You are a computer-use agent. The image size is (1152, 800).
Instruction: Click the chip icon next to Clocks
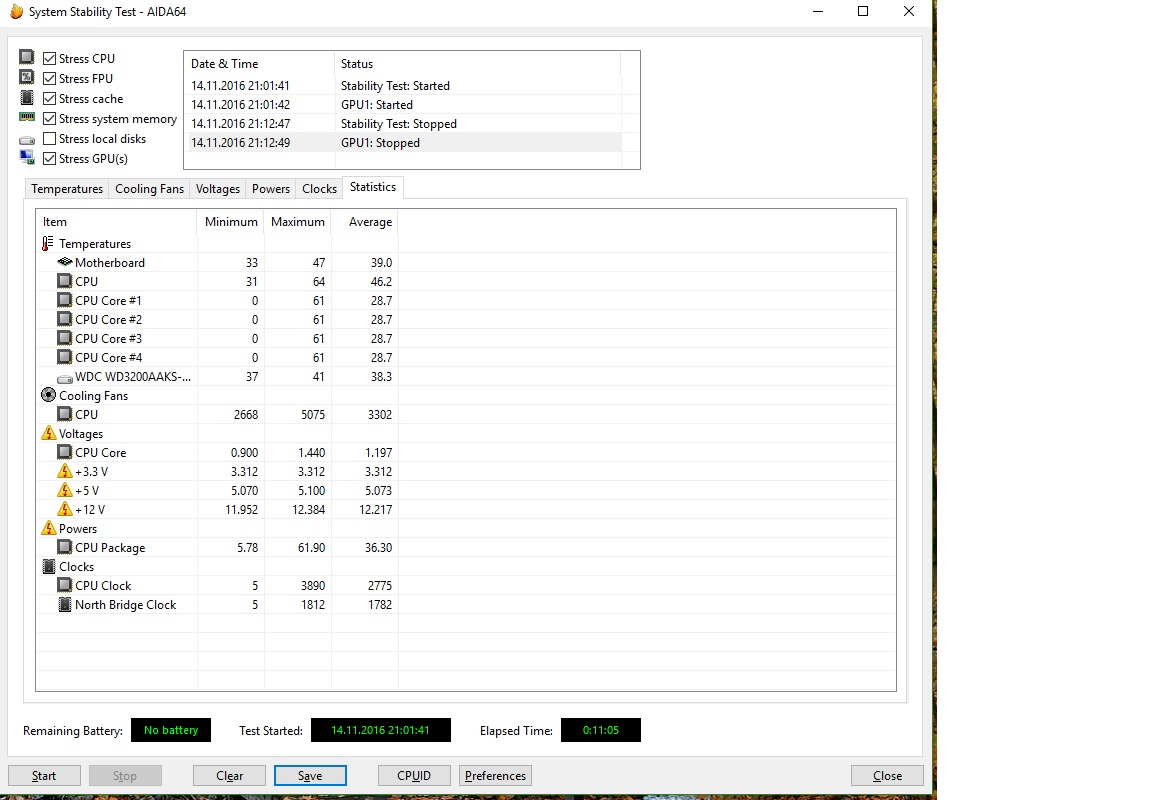(x=48, y=566)
